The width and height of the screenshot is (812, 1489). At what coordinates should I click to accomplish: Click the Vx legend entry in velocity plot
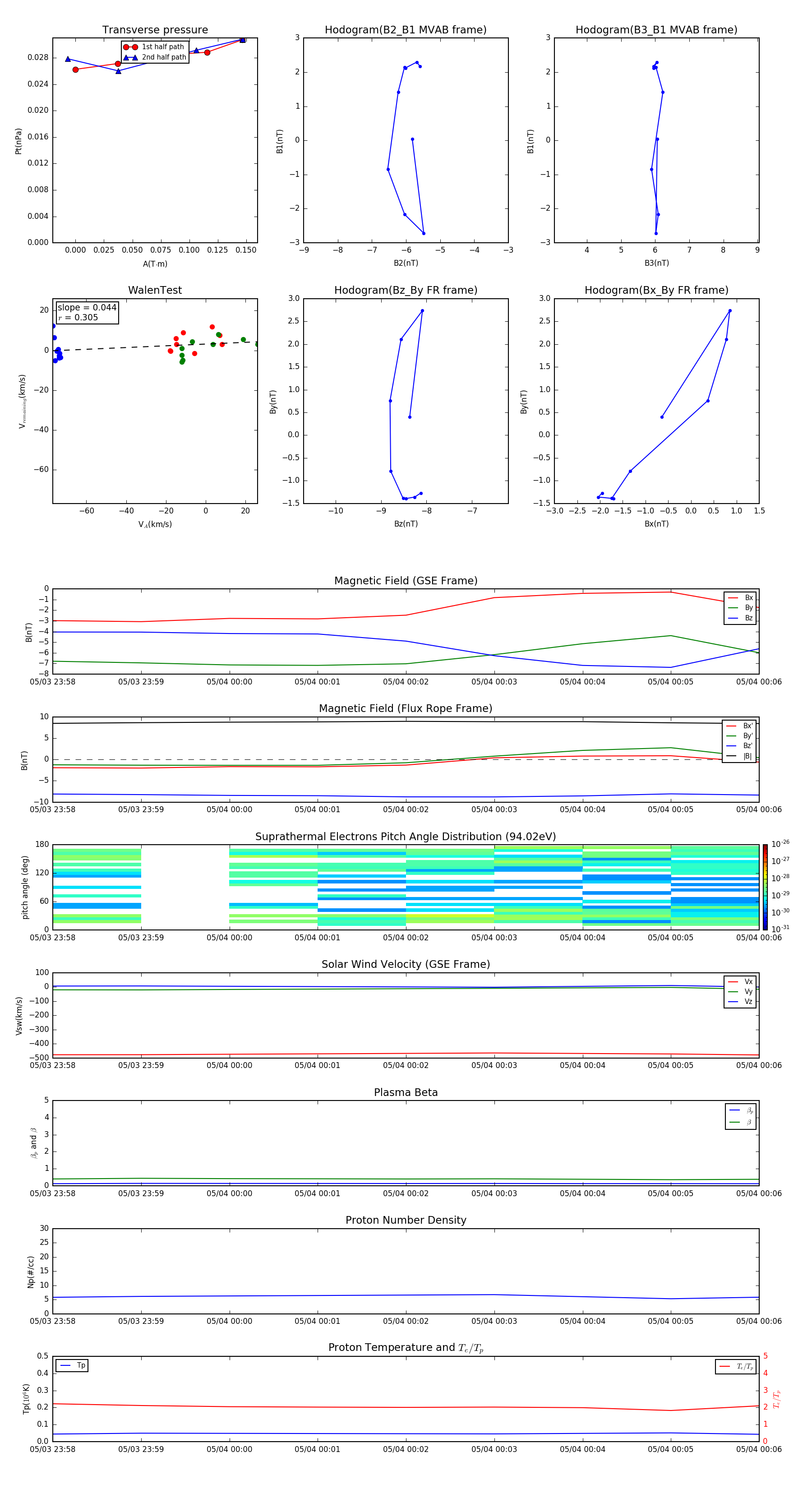point(740,981)
